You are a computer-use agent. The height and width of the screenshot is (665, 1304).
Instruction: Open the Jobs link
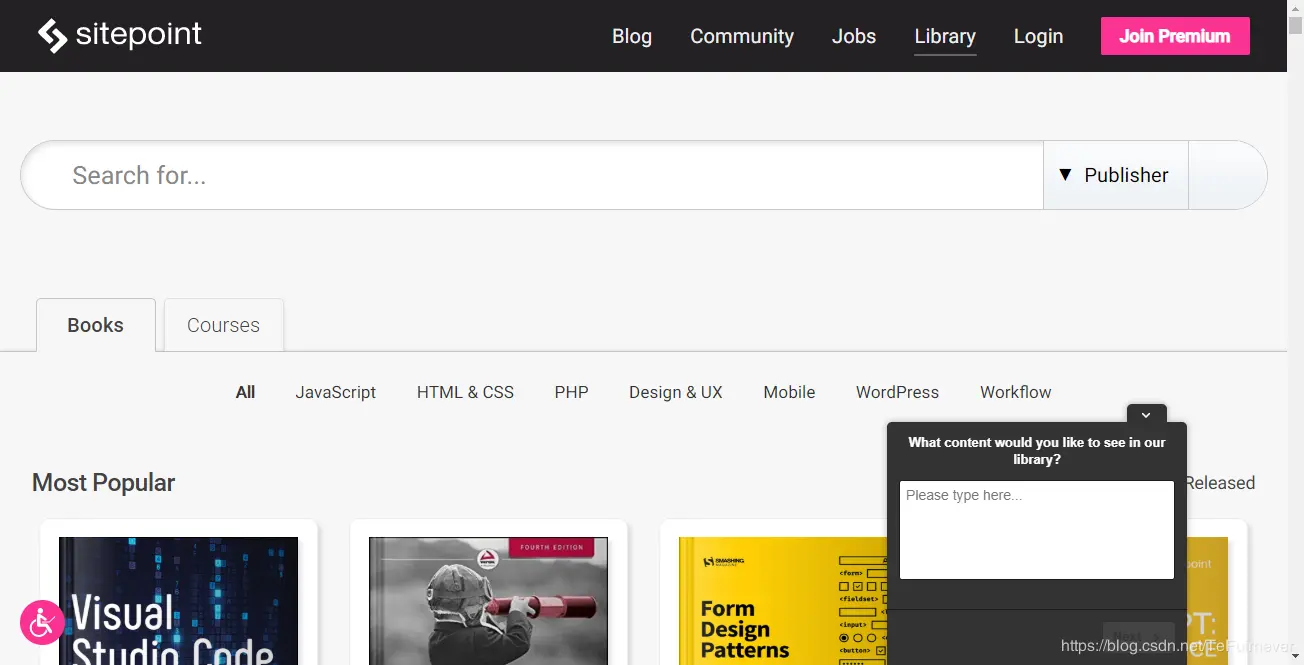tap(854, 36)
